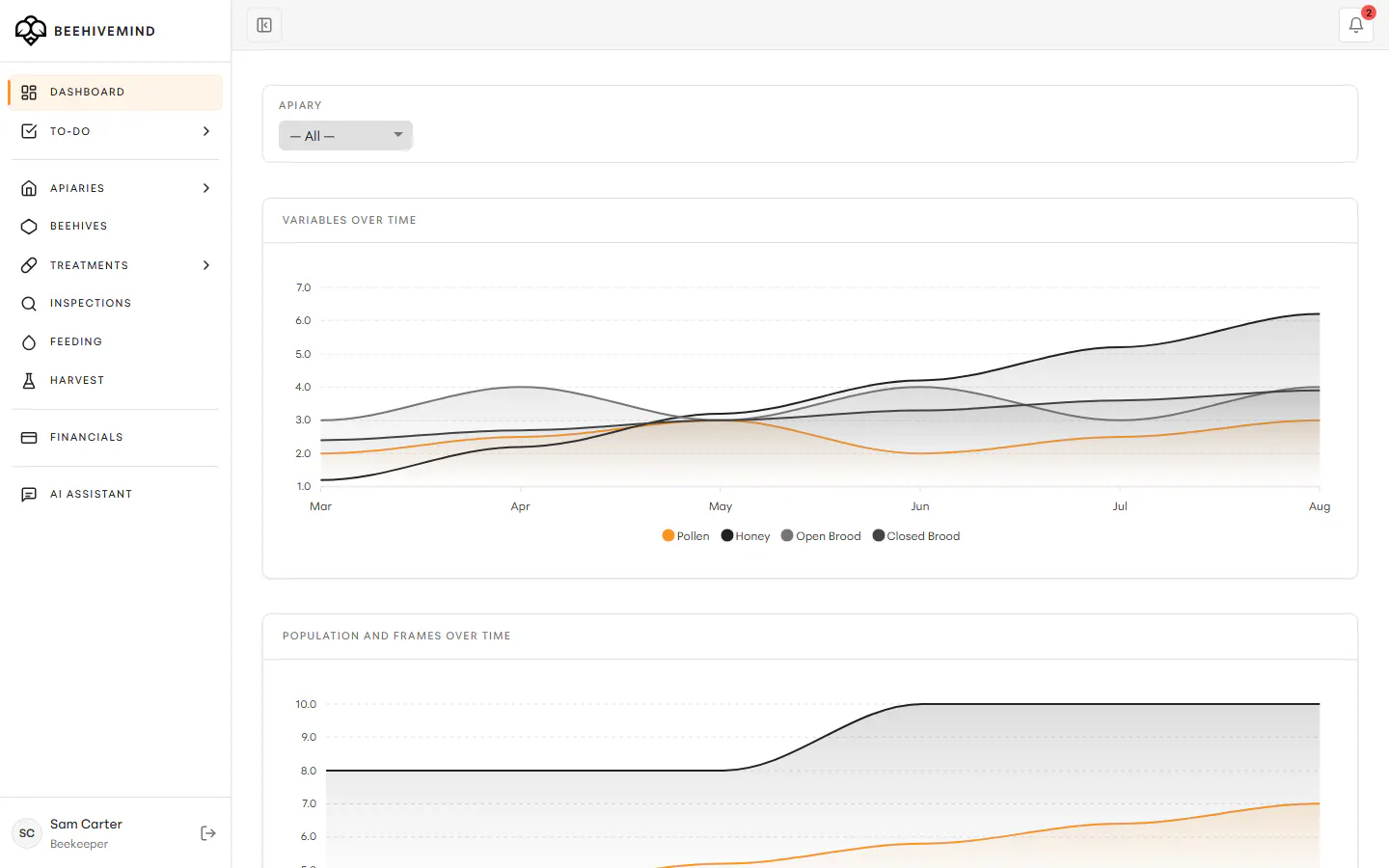Click the Harvest flask icon
This screenshot has height=868, width=1389.
point(29,381)
